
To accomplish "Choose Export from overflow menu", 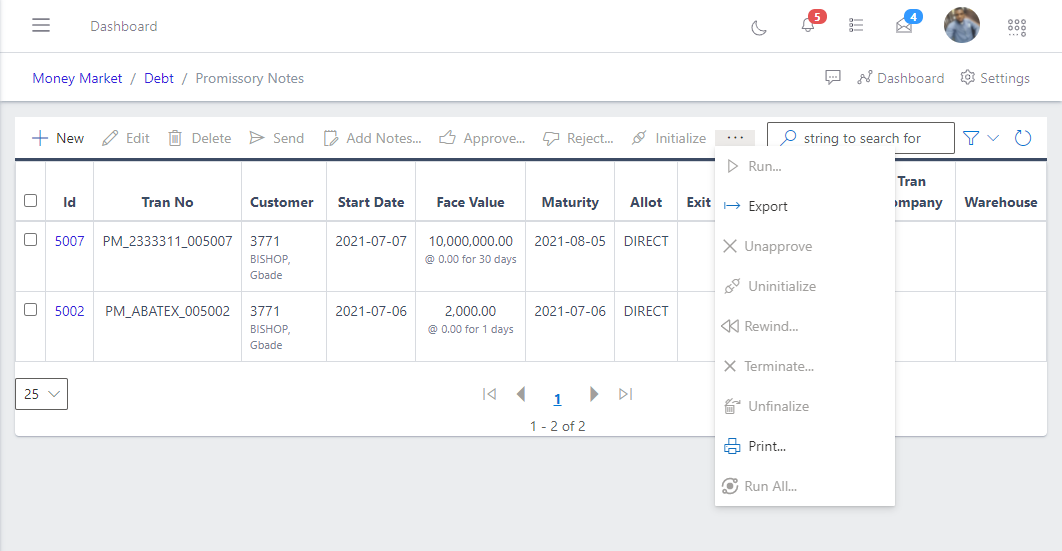I will click(805, 206).
